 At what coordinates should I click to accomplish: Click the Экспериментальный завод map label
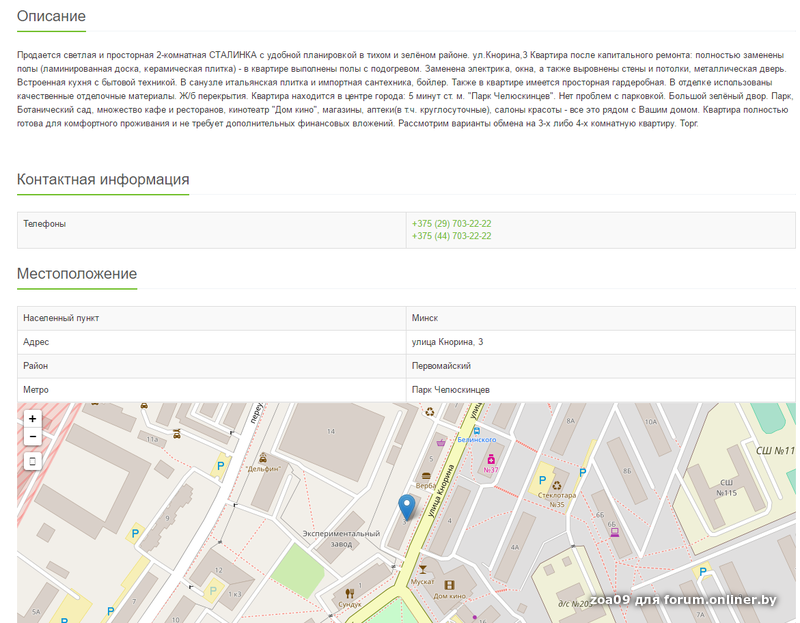coord(341,539)
